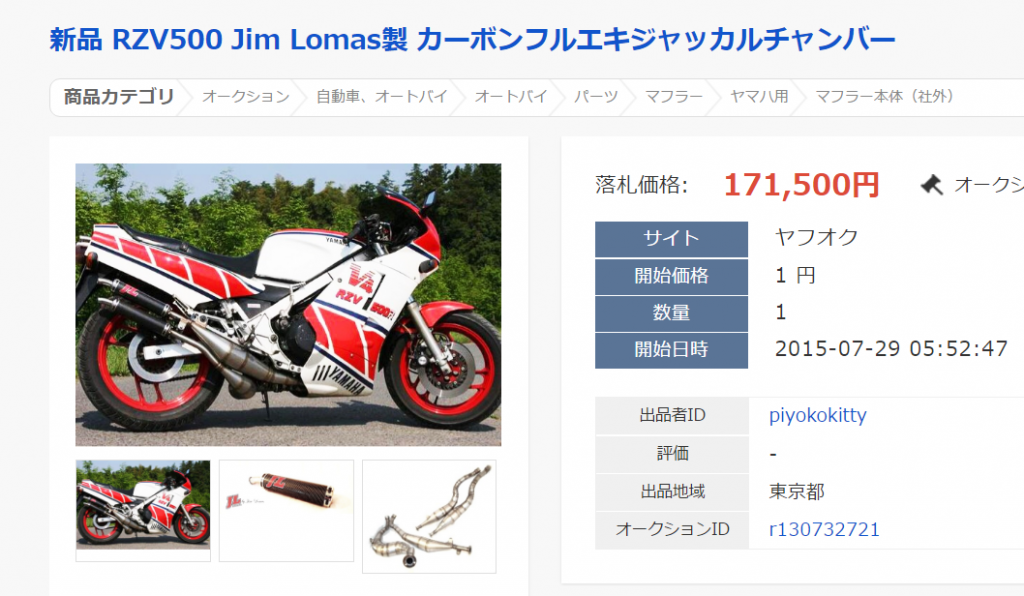The width and height of the screenshot is (1024, 596).
Task: Click the サイト table header cell
Action: tap(671, 239)
